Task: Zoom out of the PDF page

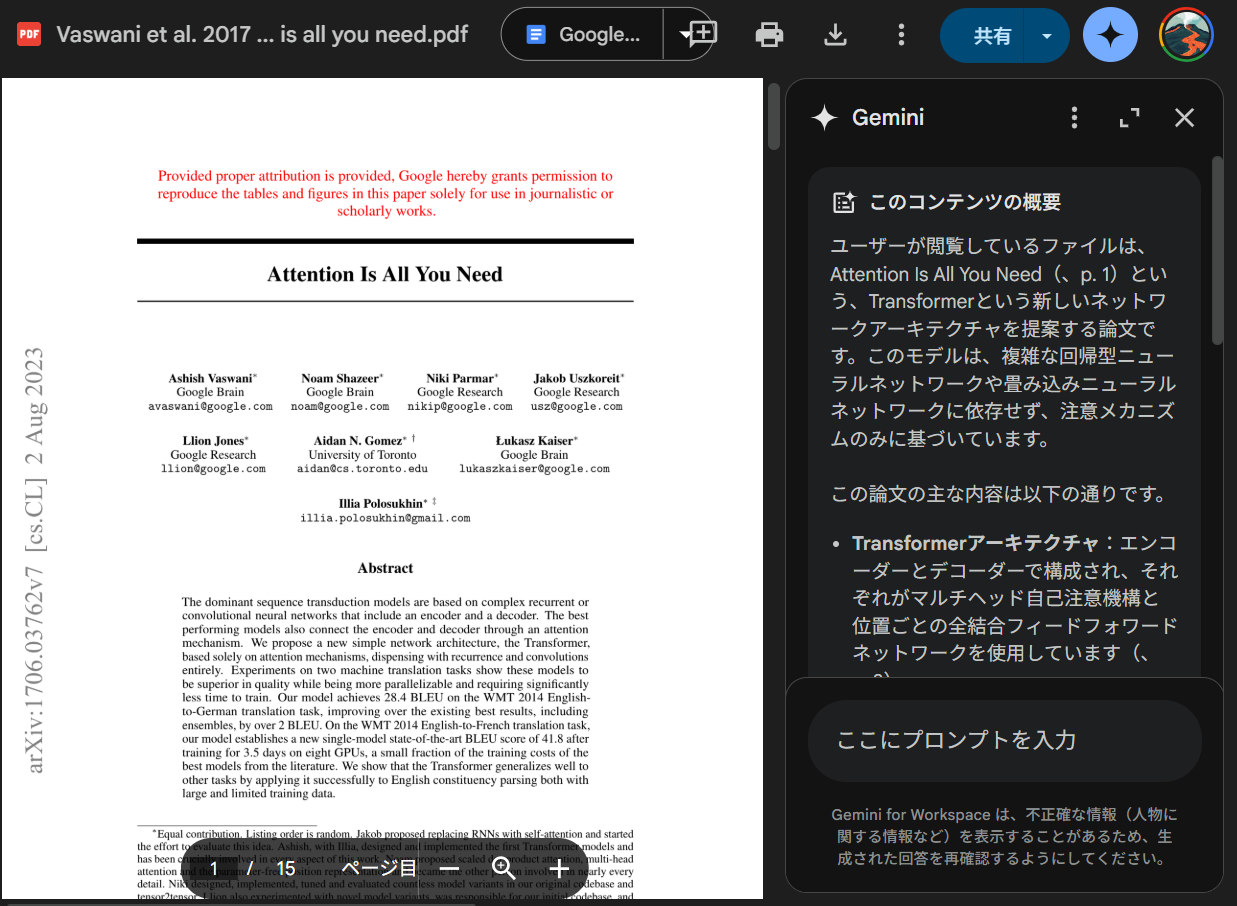Action: (x=447, y=868)
